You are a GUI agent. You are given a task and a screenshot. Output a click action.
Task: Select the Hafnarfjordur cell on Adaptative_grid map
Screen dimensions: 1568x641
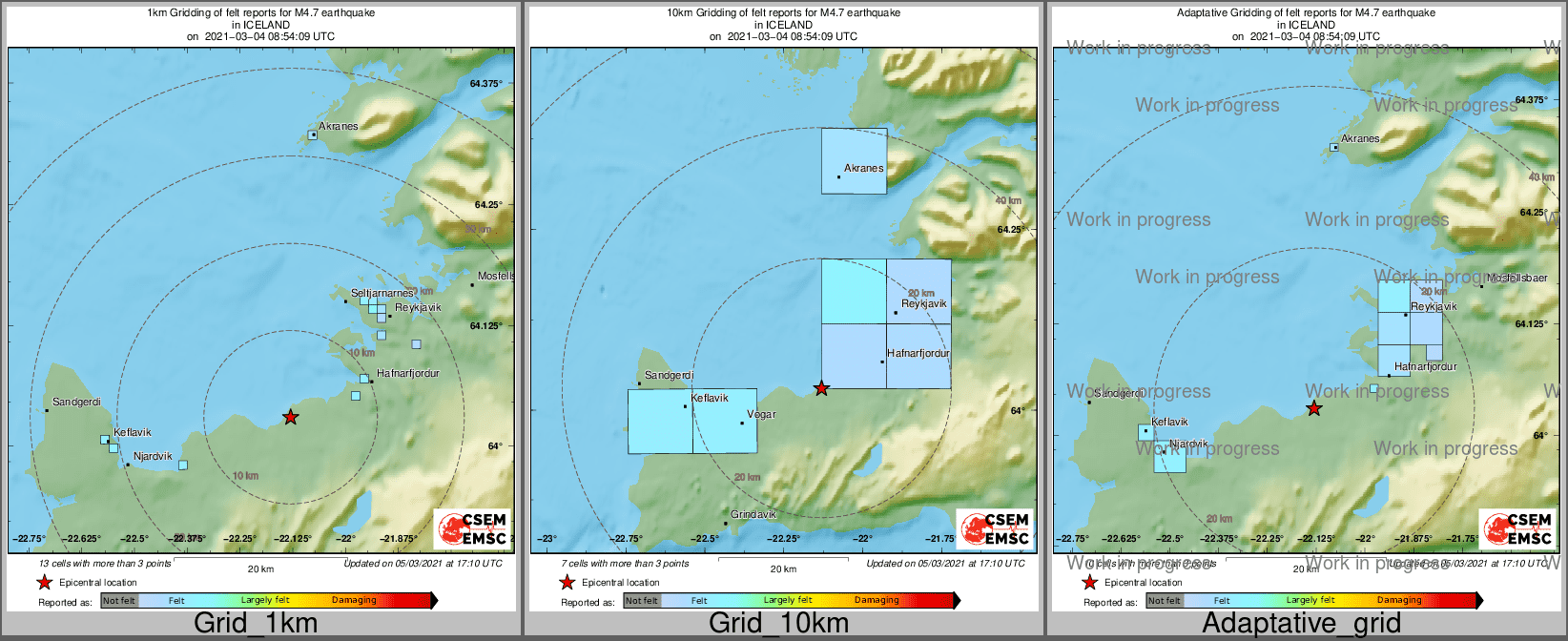tap(1393, 360)
